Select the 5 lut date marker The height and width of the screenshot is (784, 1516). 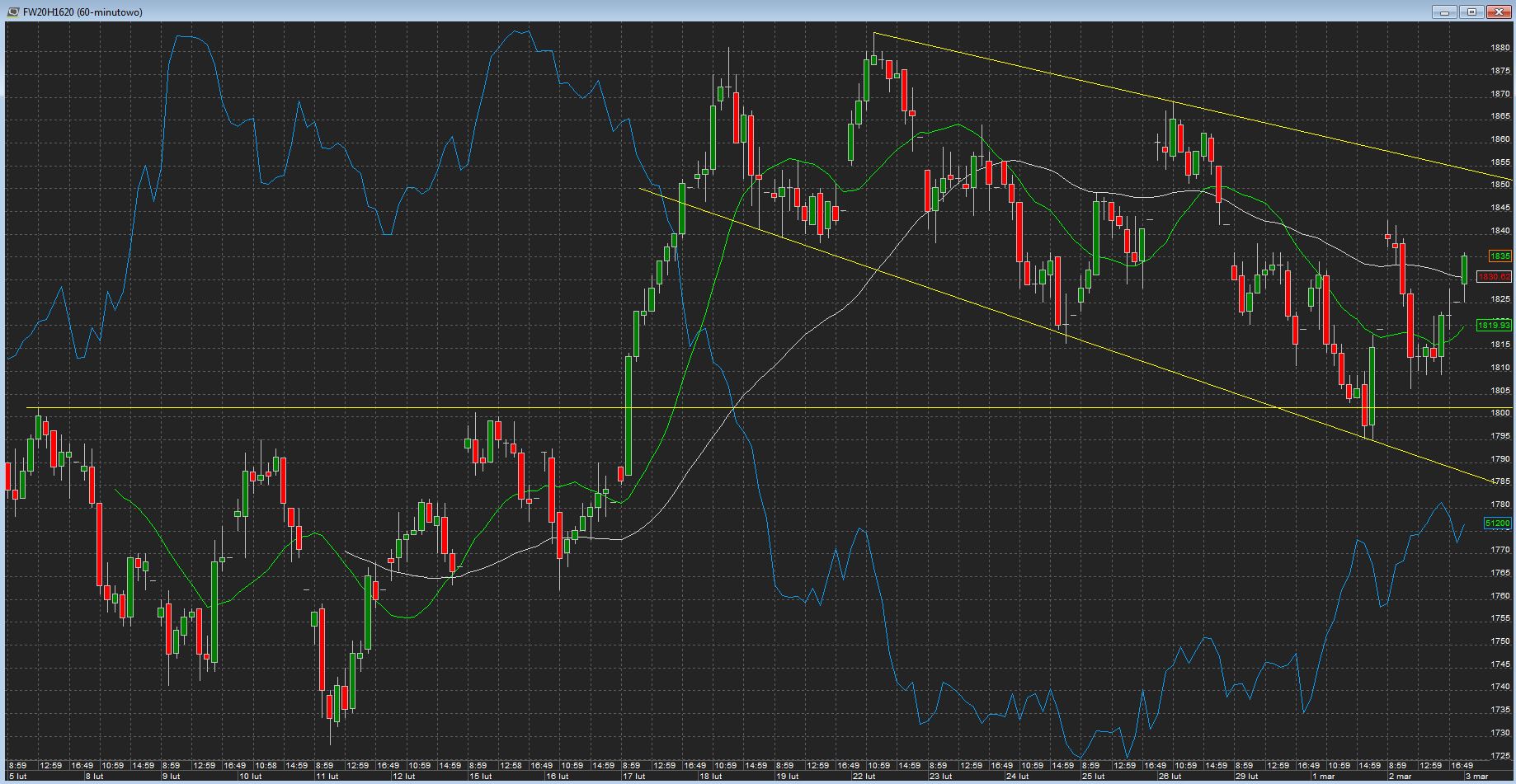17,777
